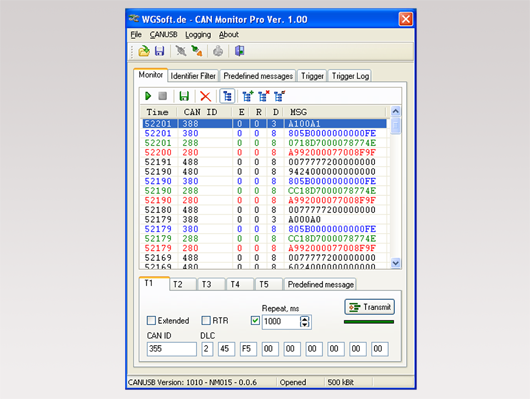530x399 pixels.
Task: Start monitoring with green play button
Action: click(x=148, y=96)
